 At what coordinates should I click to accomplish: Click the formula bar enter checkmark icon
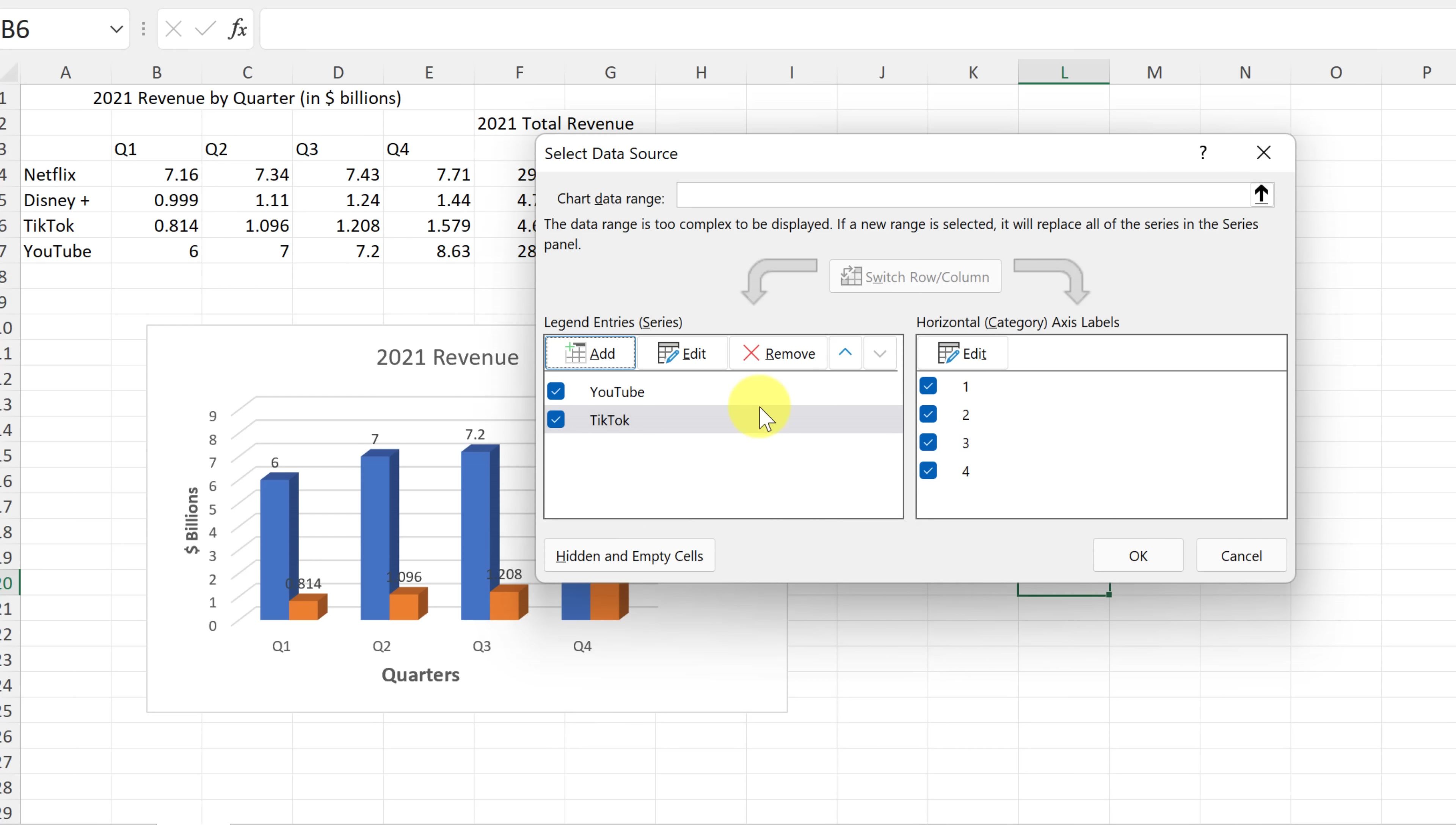tap(205, 28)
